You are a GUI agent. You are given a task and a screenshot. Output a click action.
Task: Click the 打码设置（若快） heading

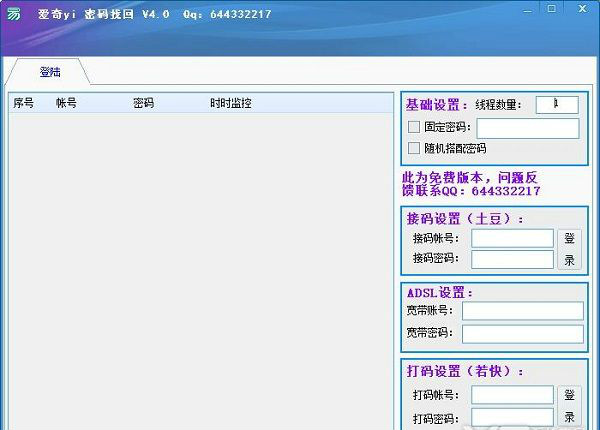coord(465,371)
